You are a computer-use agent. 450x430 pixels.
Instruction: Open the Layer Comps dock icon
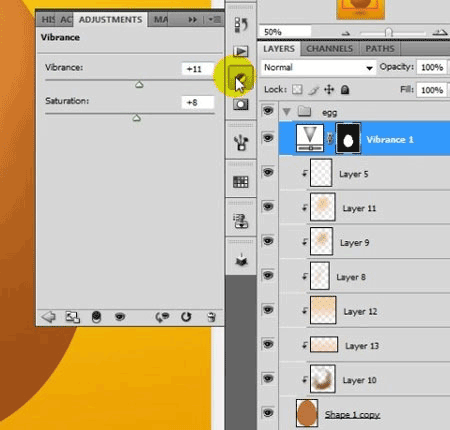[241, 221]
